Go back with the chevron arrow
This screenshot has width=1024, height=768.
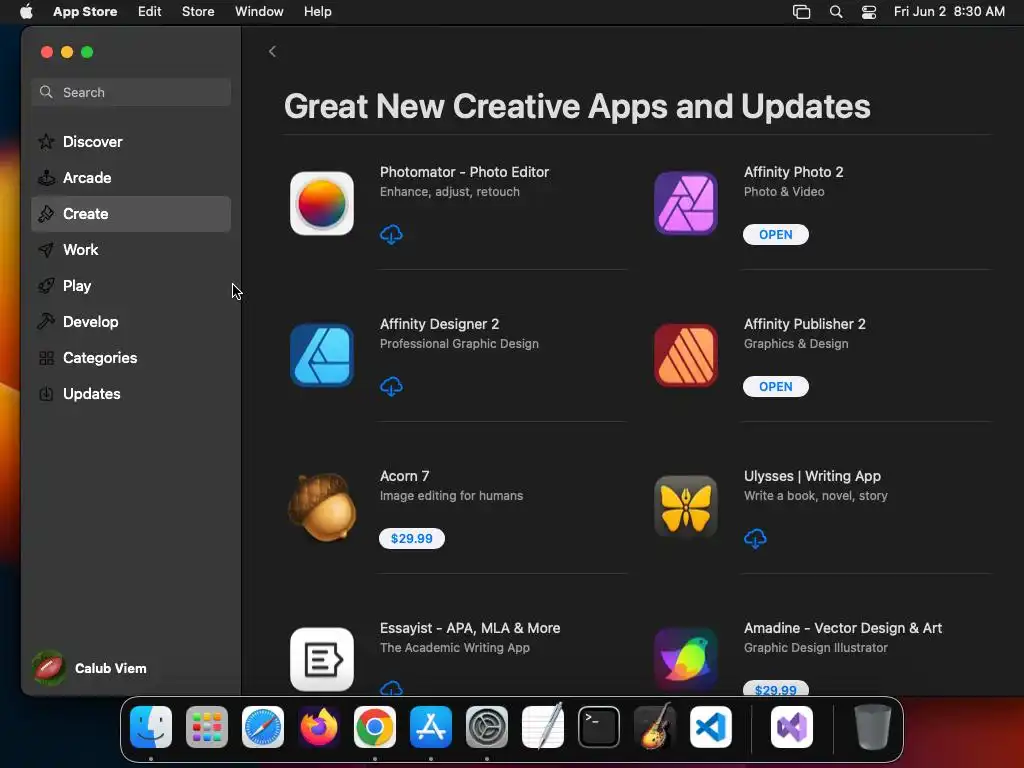click(272, 52)
